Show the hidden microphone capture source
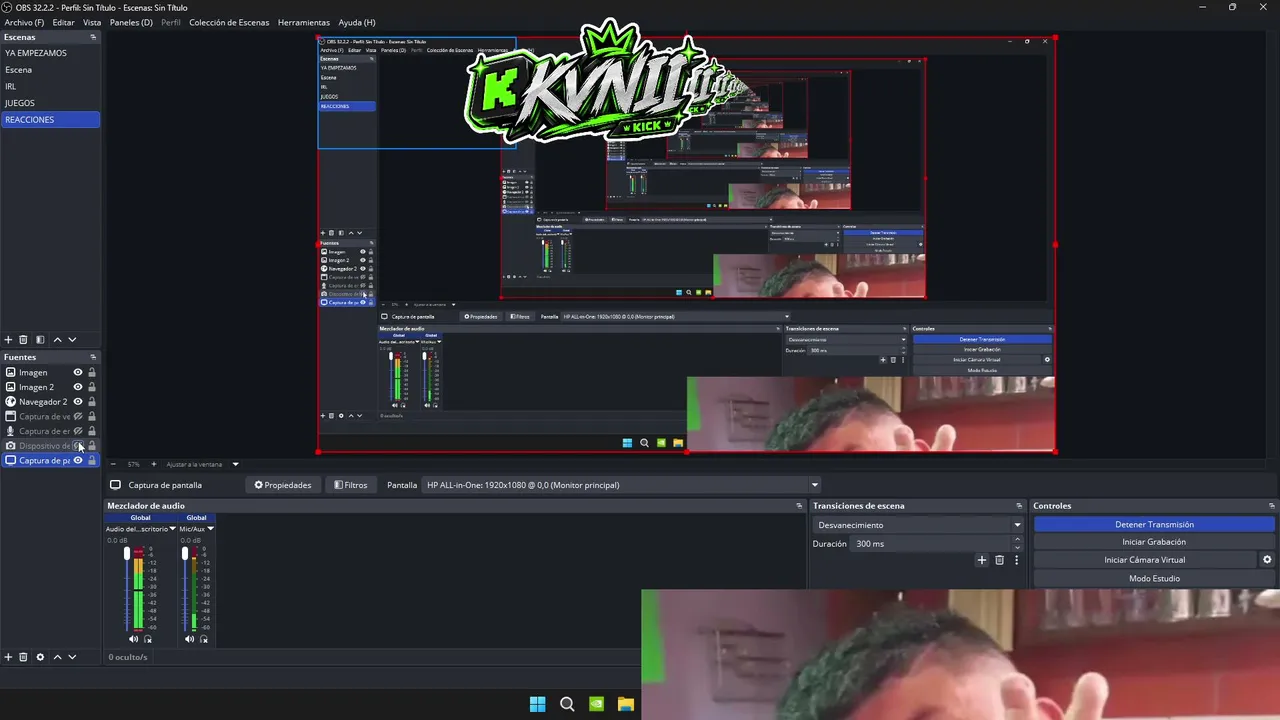 [x=78, y=431]
